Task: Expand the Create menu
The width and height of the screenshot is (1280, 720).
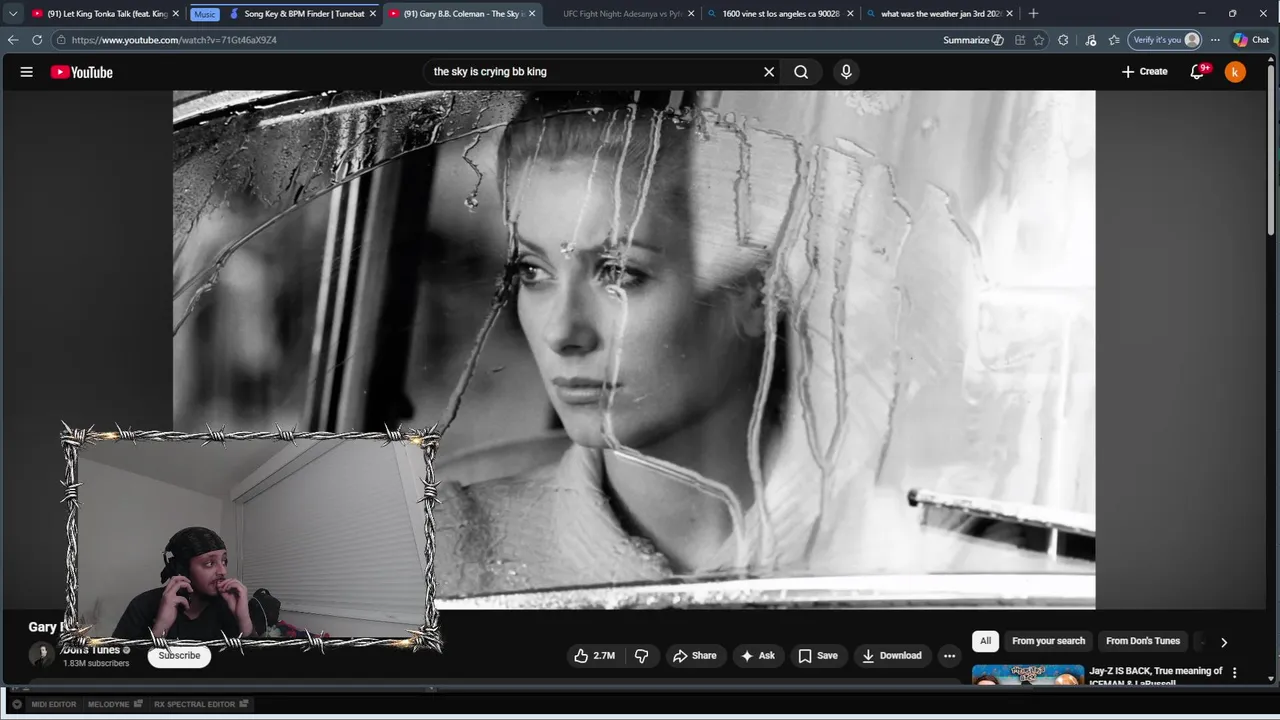Action: [x=1145, y=72]
